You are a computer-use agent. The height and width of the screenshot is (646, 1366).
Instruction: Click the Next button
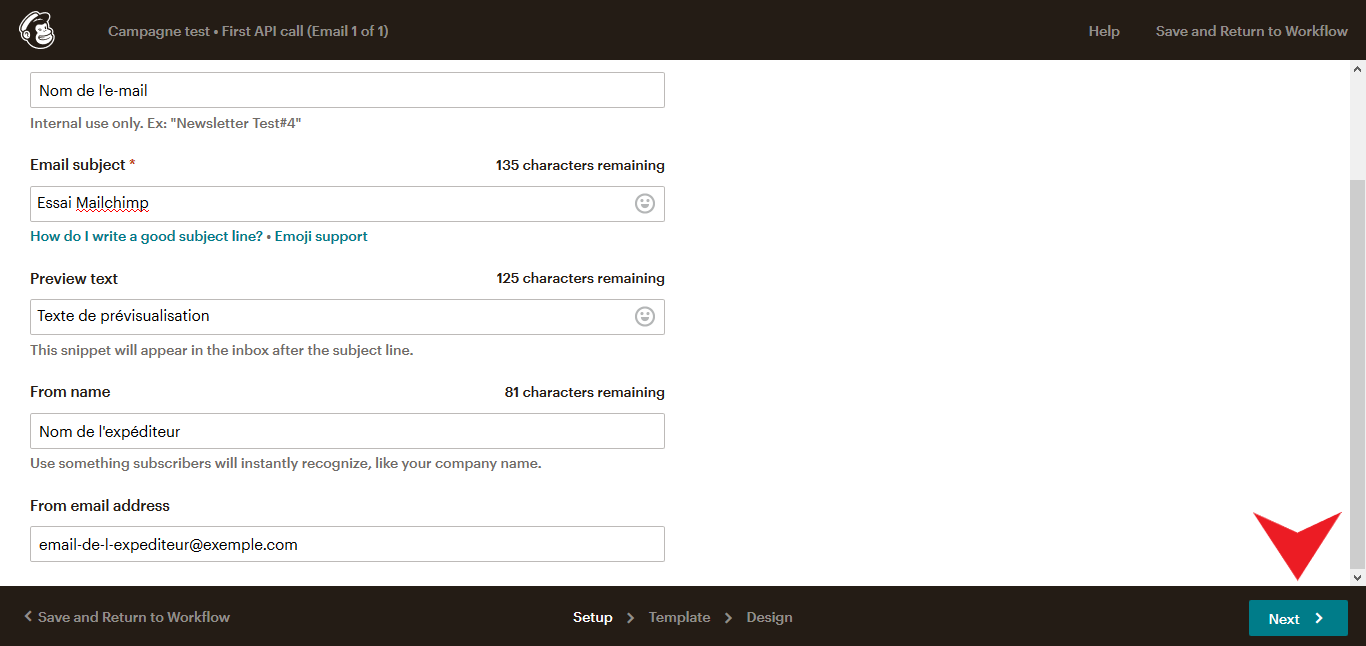[x=1297, y=618]
